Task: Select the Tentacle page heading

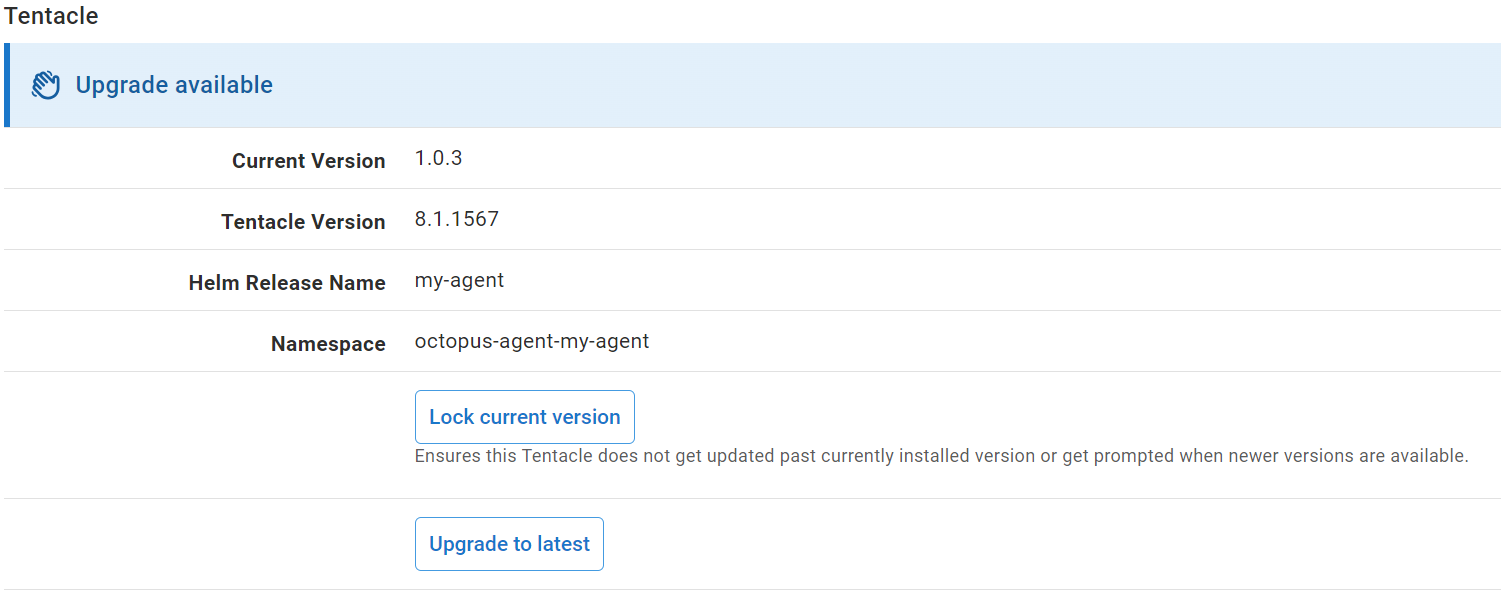Action: point(51,16)
